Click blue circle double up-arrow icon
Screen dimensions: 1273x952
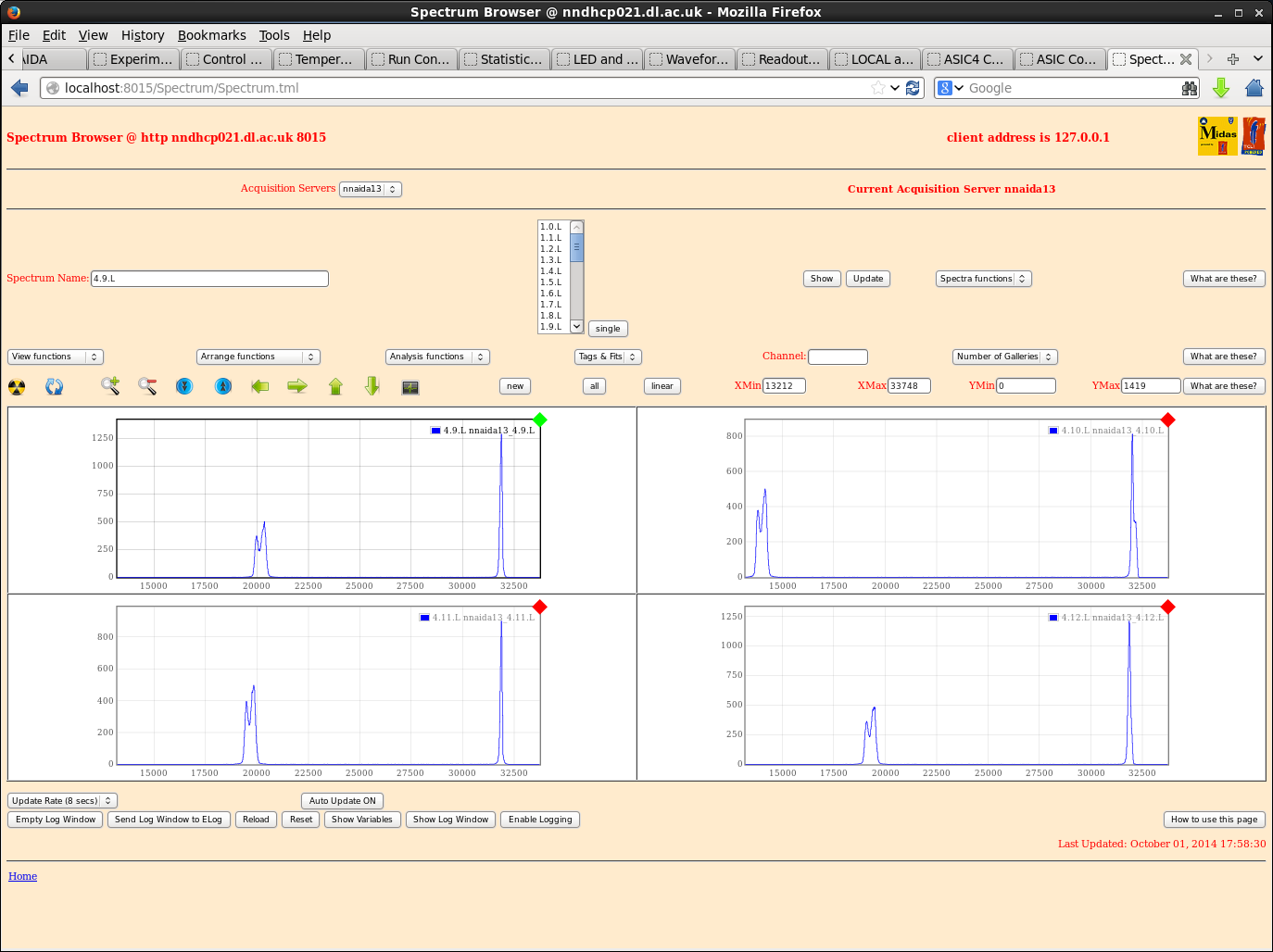pos(223,386)
